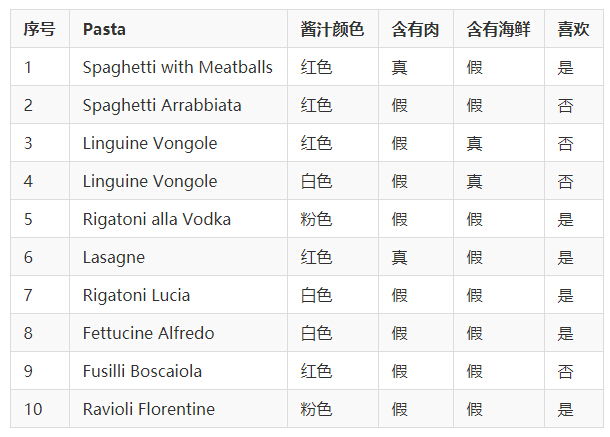610x437 pixels.
Task: Select the Spaghetti Arrabbiata cell
Action: coord(162,105)
